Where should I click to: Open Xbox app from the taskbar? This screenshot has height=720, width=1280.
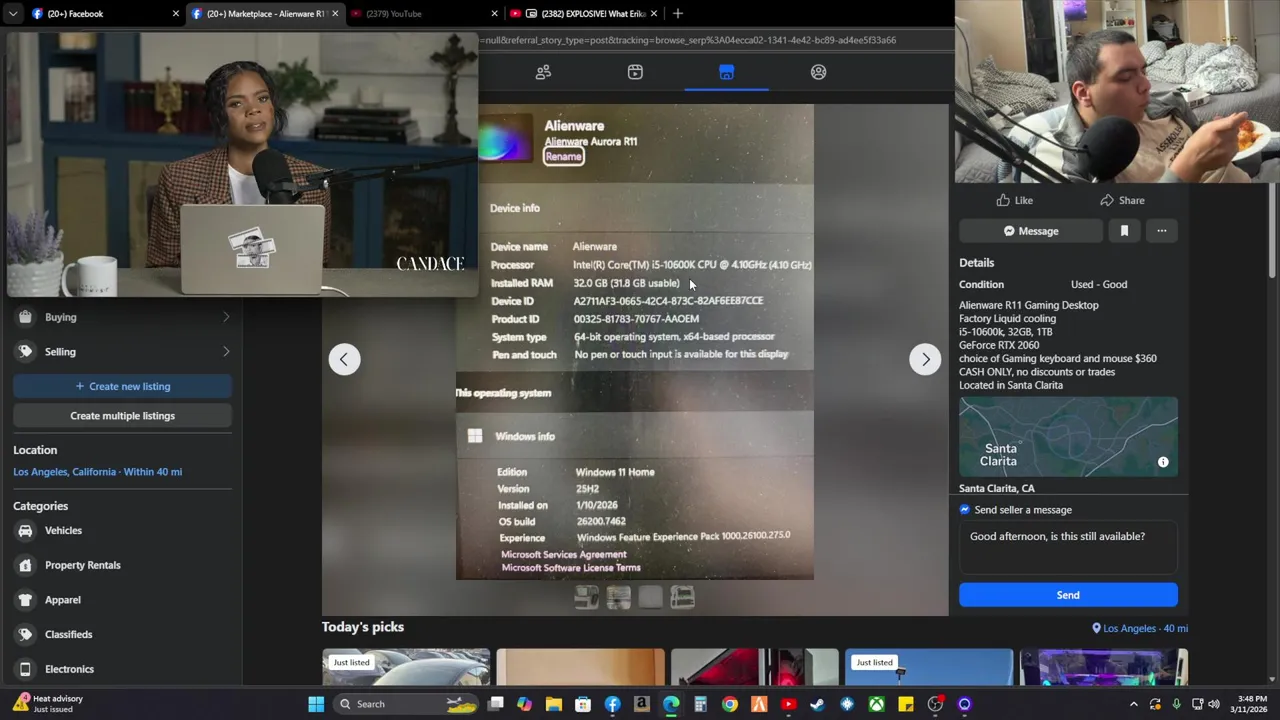tap(876, 704)
